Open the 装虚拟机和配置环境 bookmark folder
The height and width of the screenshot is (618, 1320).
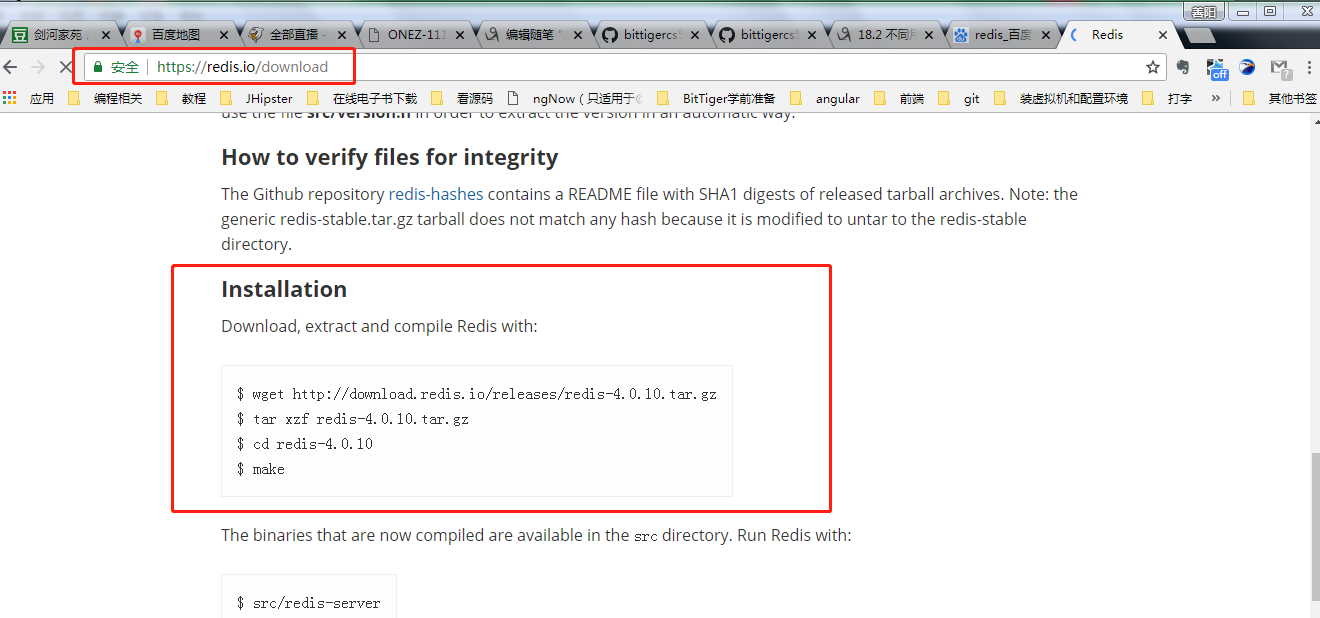point(1061,98)
